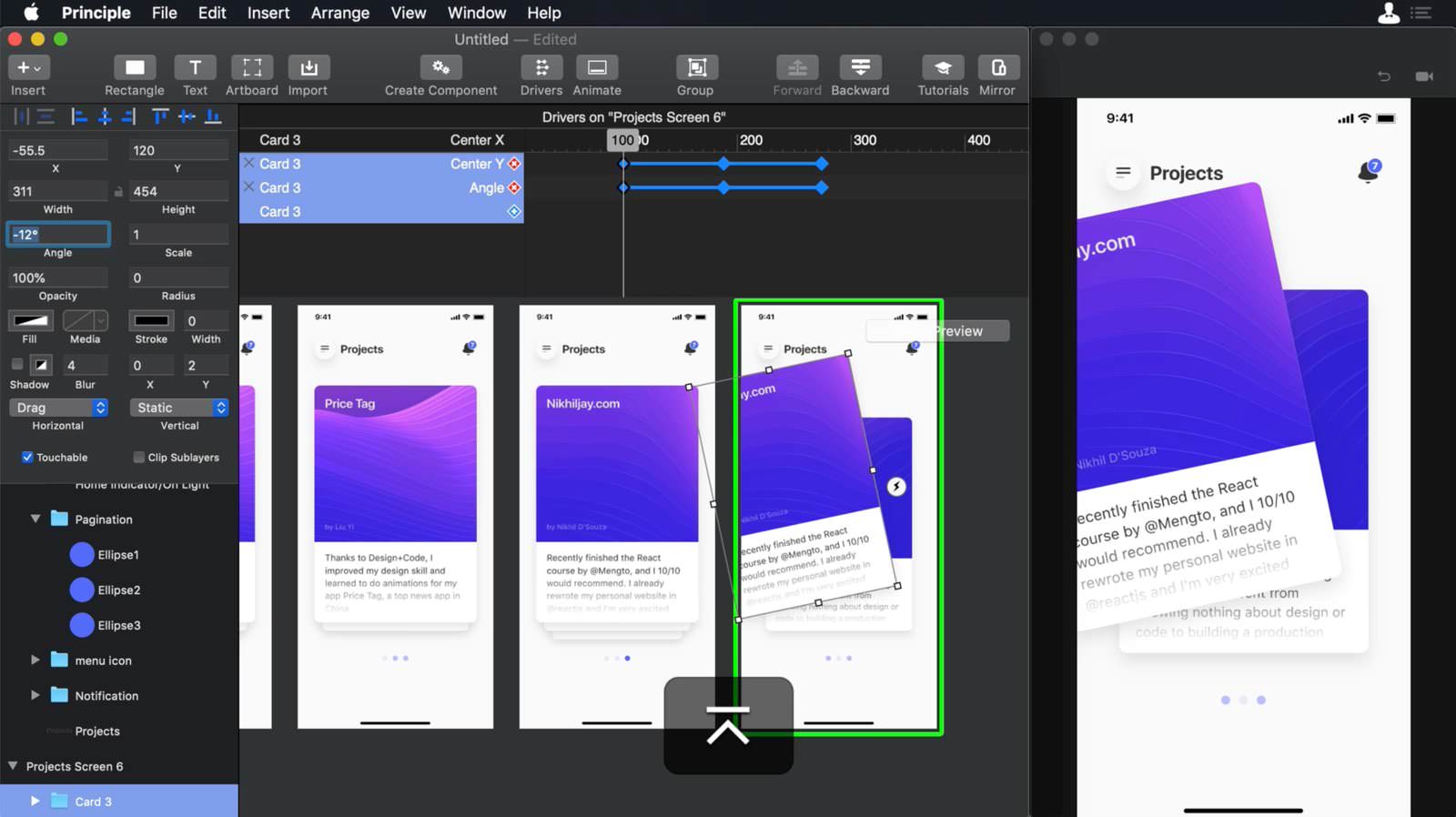Image resolution: width=1456 pixels, height=817 pixels.
Task: Toggle the Drivers panel
Action: [541, 68]
